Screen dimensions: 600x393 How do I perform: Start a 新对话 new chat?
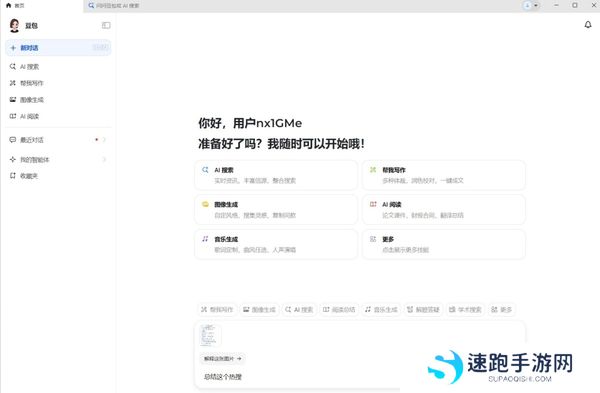(x=58, y=48)
